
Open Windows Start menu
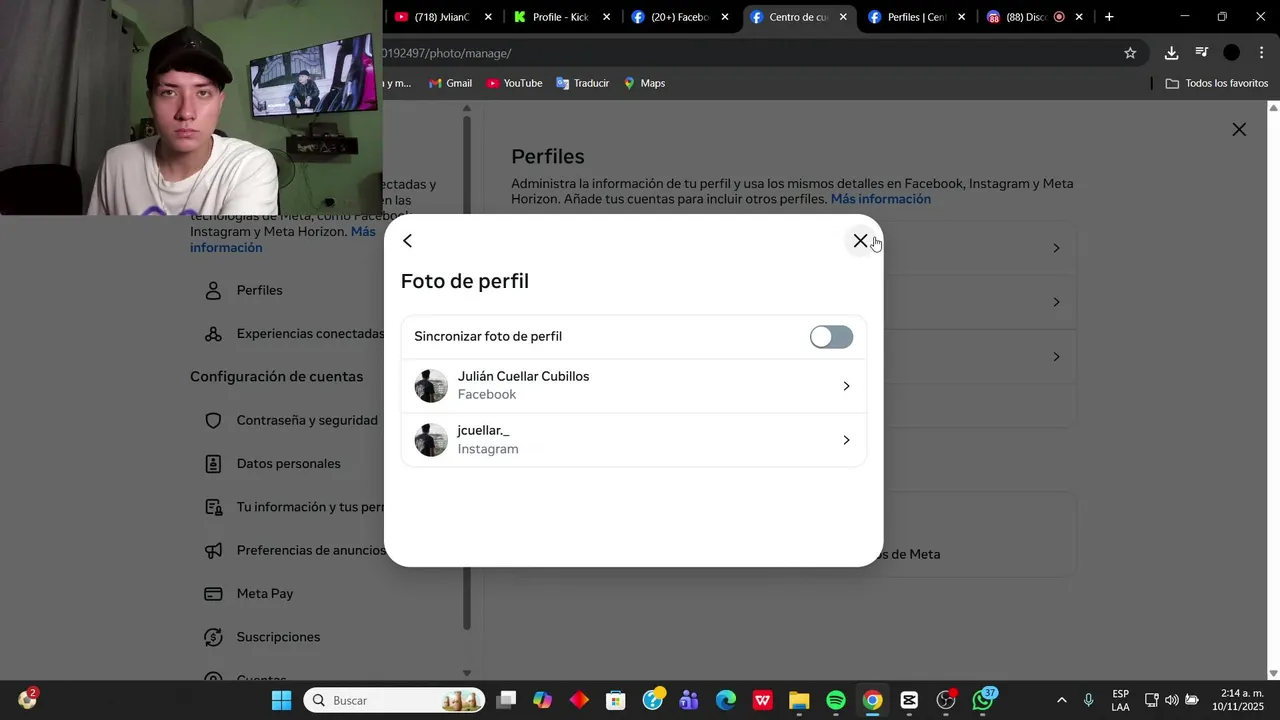pos(282,700)
